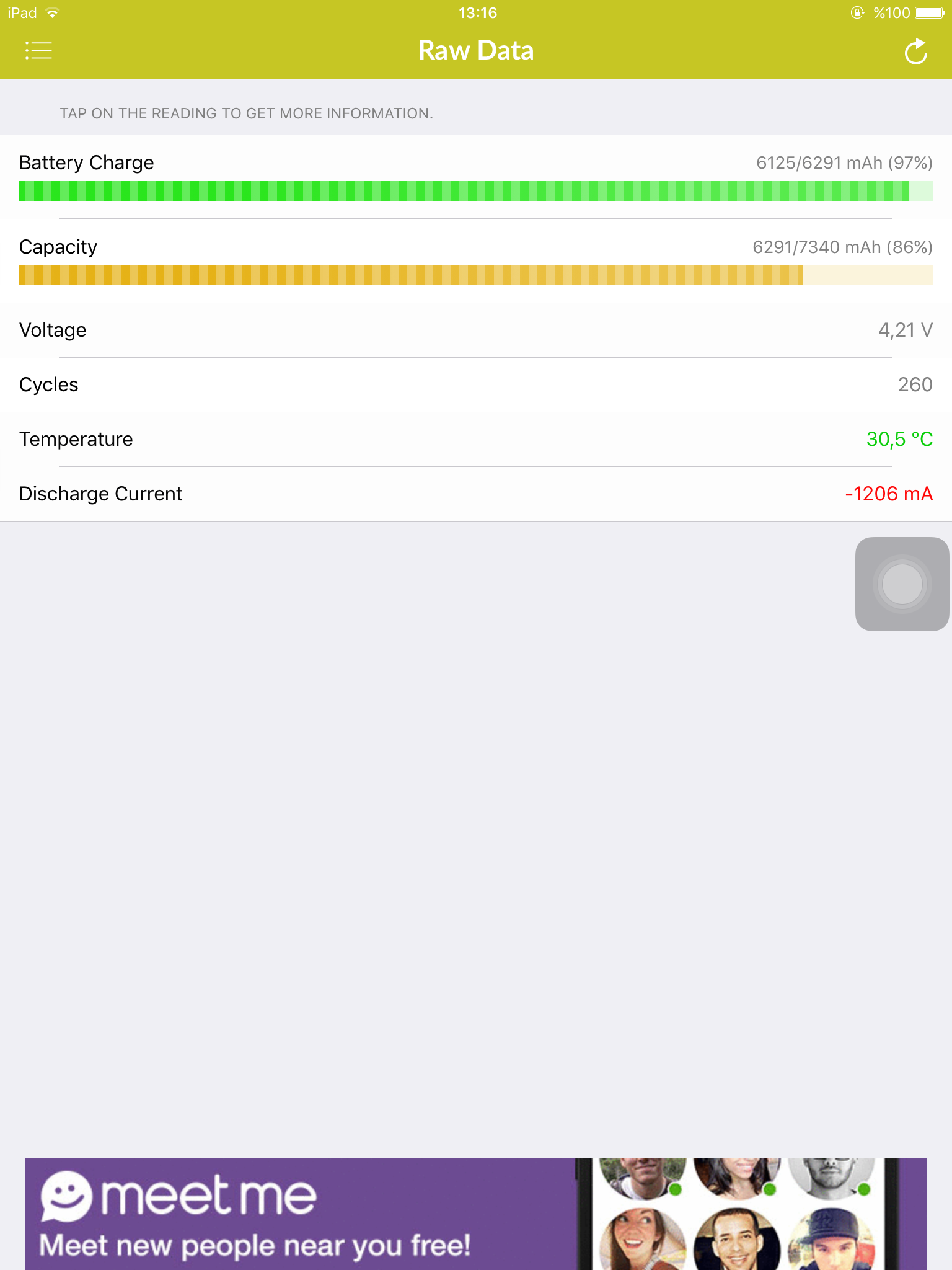Tap the Raw Data title
The image size is (952, 1270).
(x=476, y=51)
